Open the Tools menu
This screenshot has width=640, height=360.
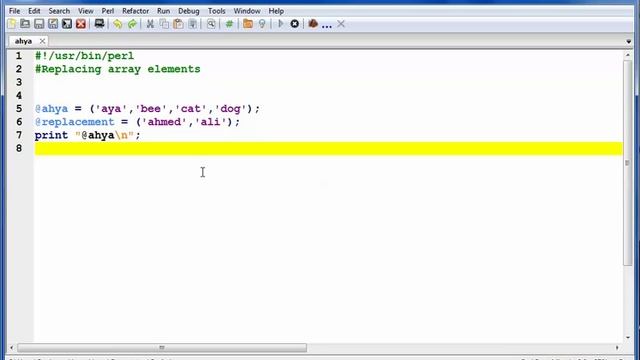pos(216,11)
